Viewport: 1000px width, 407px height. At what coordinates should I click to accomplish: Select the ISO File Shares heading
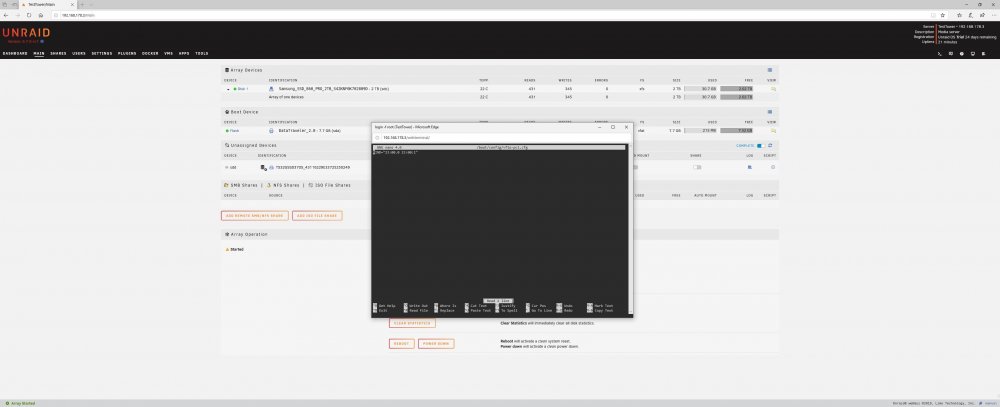tap(332, 185)
